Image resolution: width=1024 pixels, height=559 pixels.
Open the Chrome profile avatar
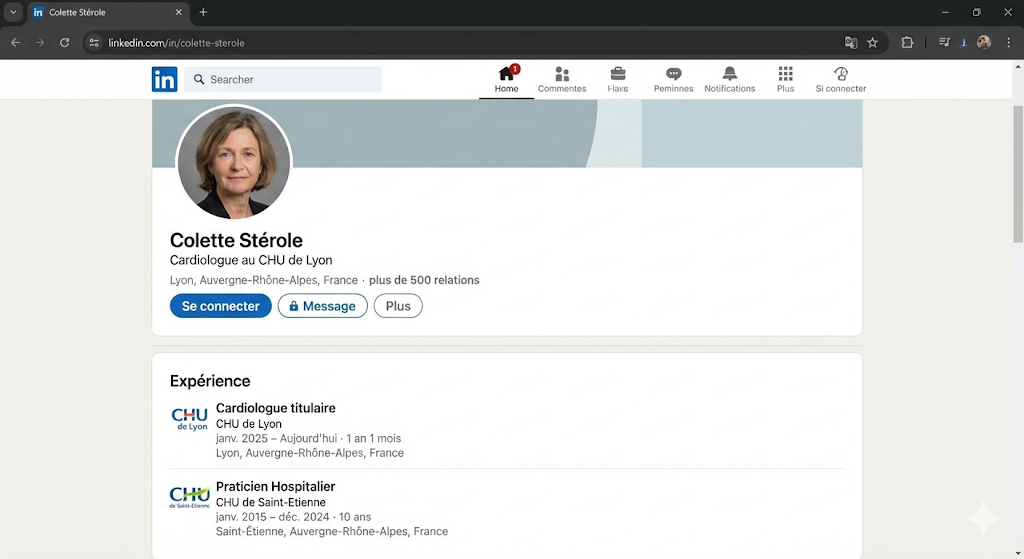tap(984, 42)
